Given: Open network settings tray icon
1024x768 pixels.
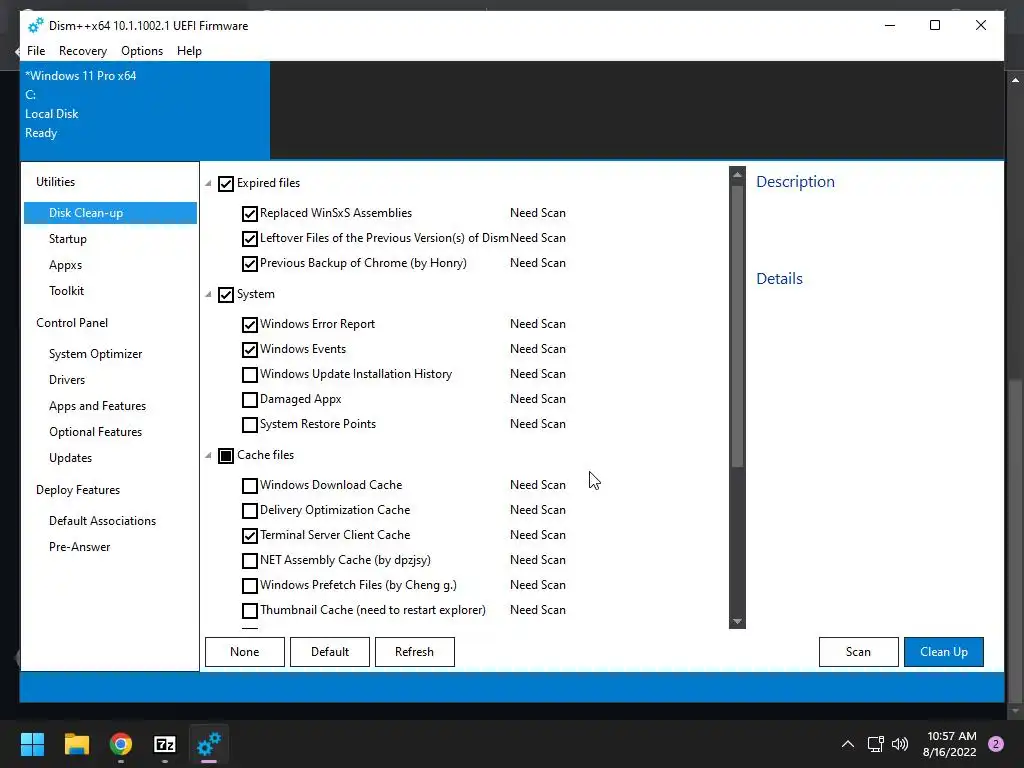Looking at the screenshot, I should click(875, 744).
